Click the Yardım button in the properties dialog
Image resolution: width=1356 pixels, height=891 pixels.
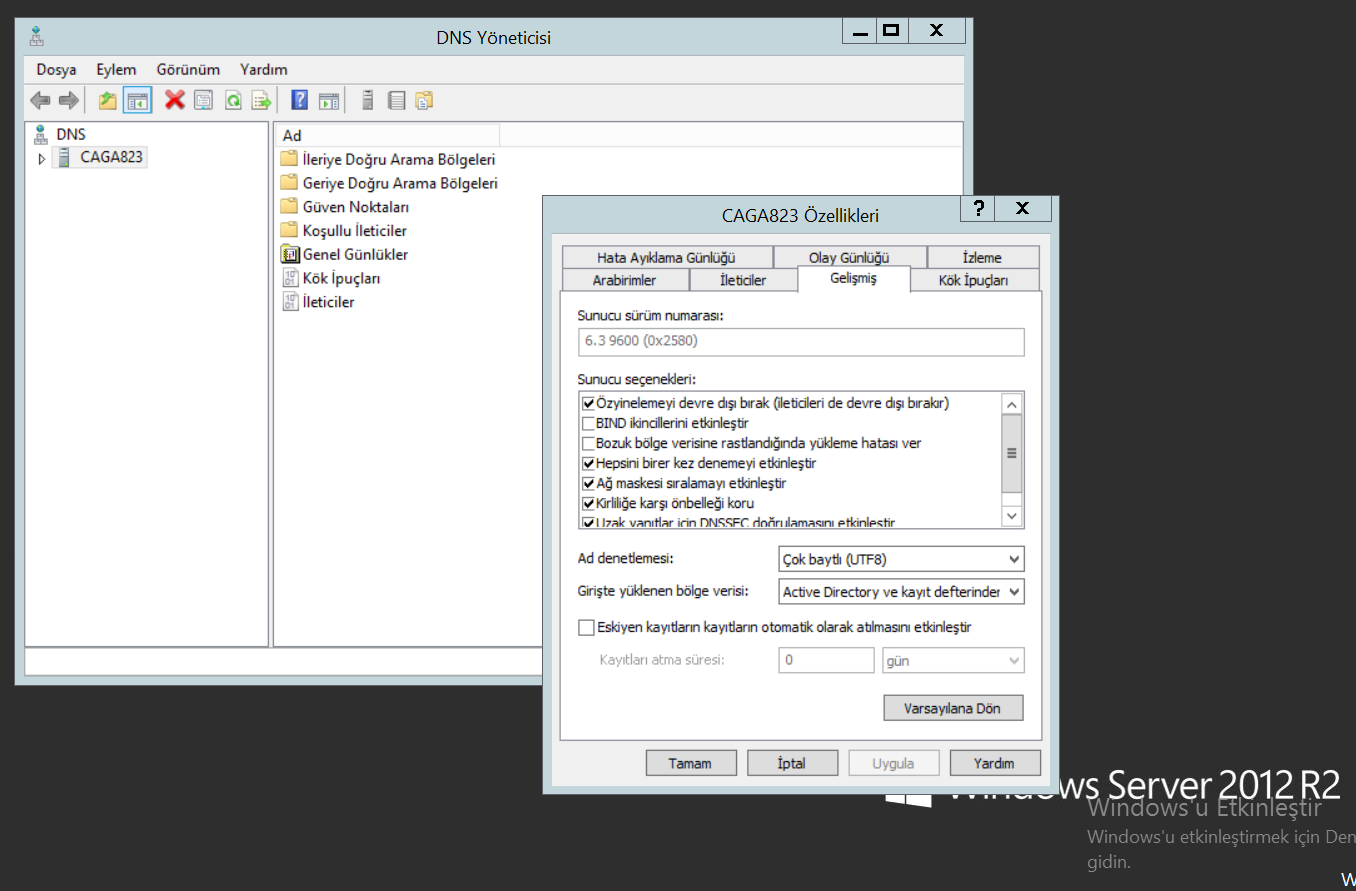click(995, 763)
